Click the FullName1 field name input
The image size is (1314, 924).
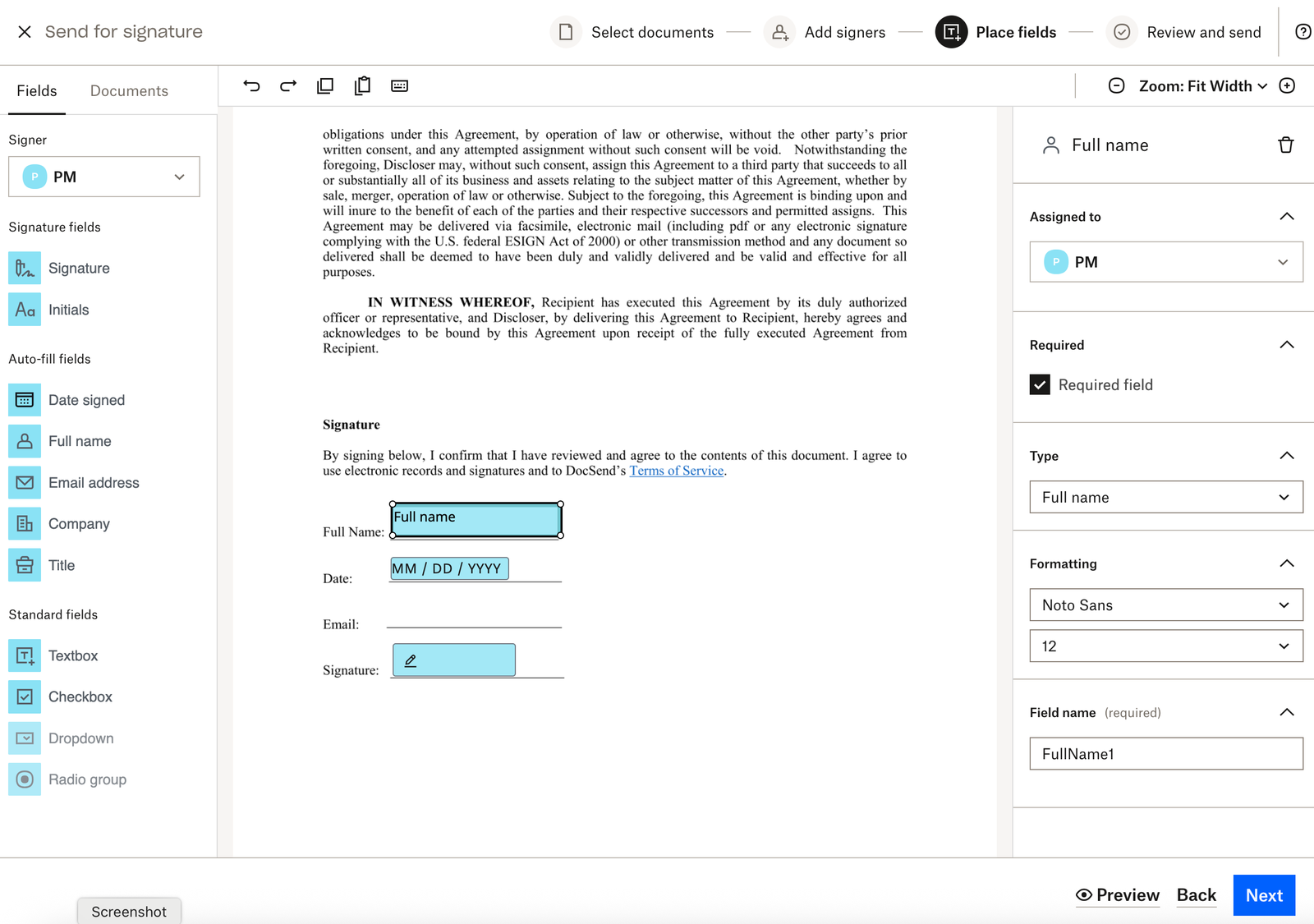click(x=1165, y=754)
